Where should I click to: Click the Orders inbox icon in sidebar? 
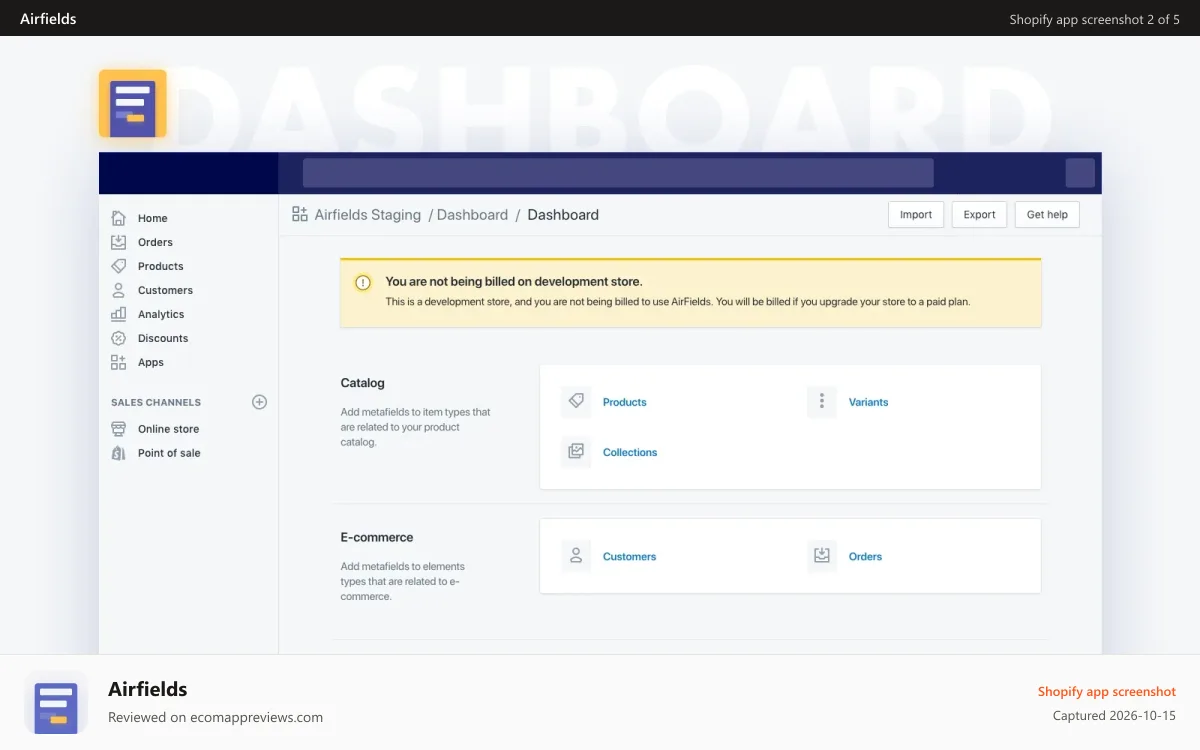118,242
